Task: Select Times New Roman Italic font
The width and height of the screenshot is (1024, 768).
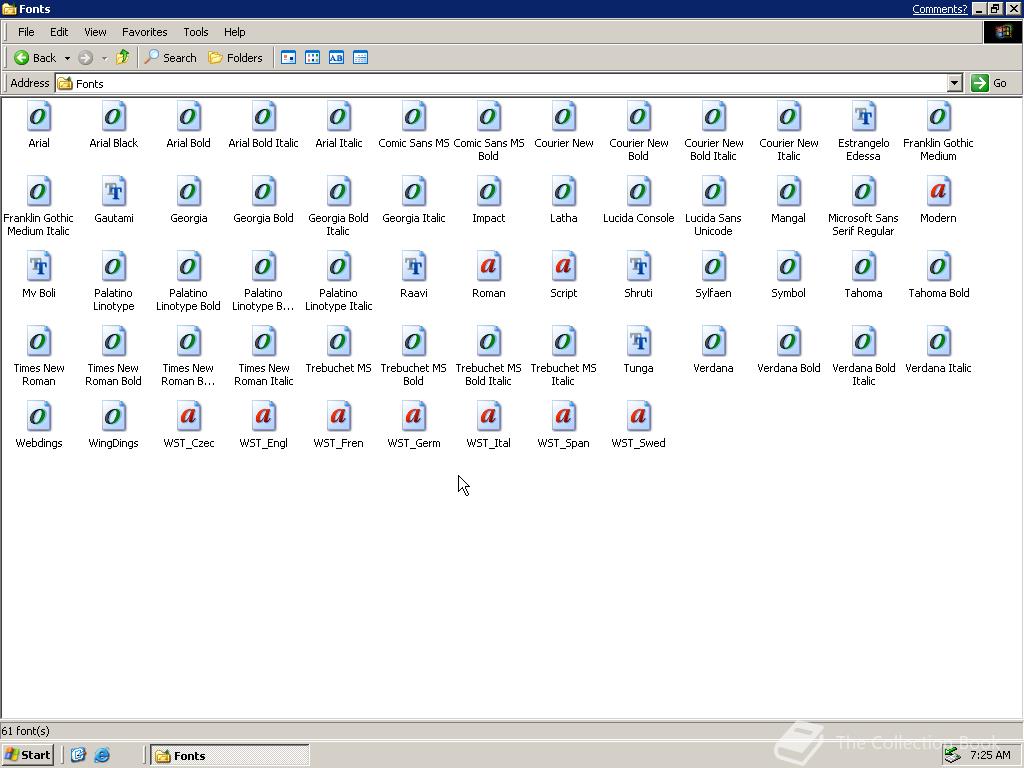Action: click(263, 343)
